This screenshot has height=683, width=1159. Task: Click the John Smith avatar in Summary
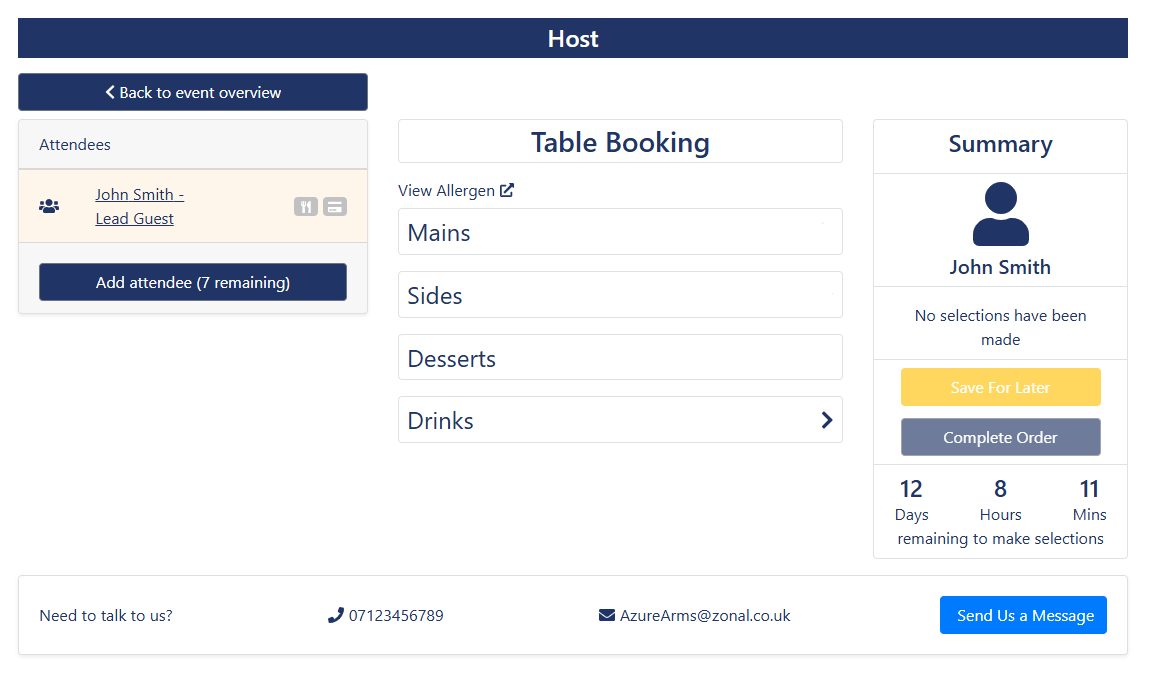(1000, 214)
